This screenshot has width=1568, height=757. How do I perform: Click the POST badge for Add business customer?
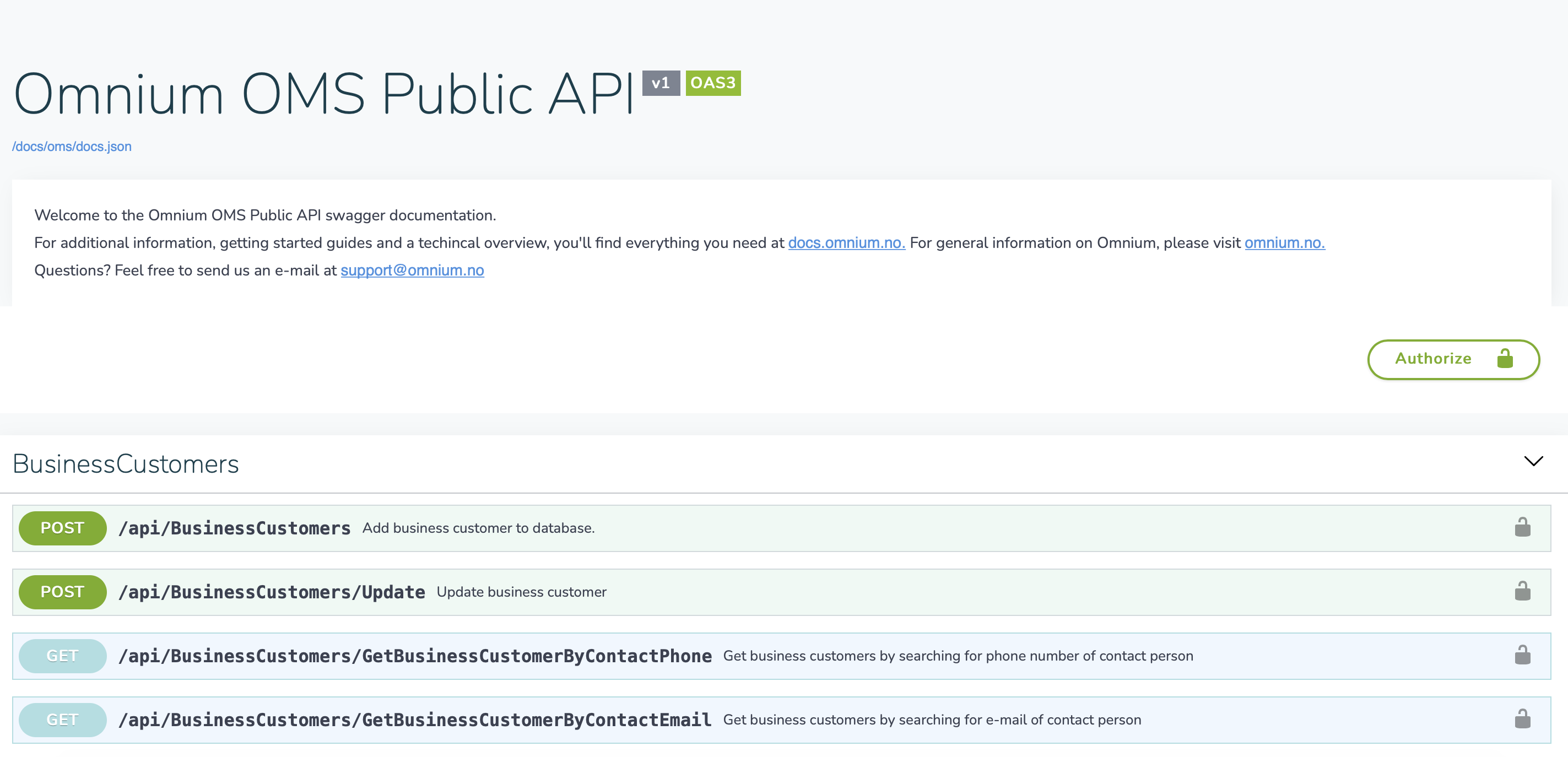coord(63,528)
